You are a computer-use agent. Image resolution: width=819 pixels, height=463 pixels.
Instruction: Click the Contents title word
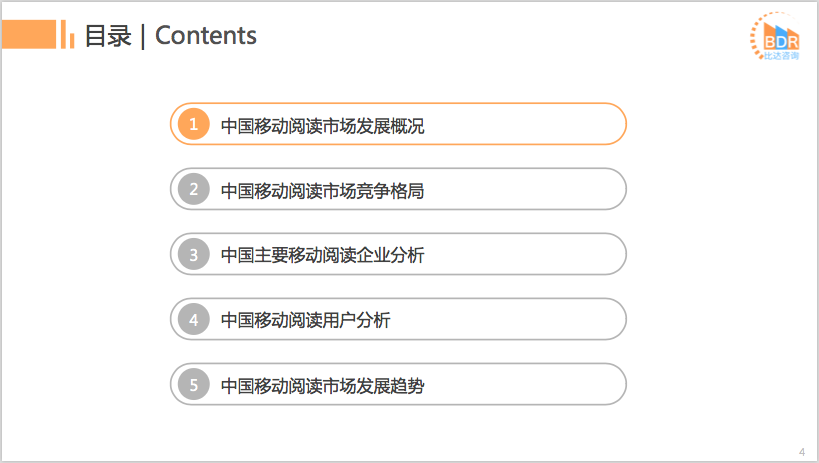[206, 36]
